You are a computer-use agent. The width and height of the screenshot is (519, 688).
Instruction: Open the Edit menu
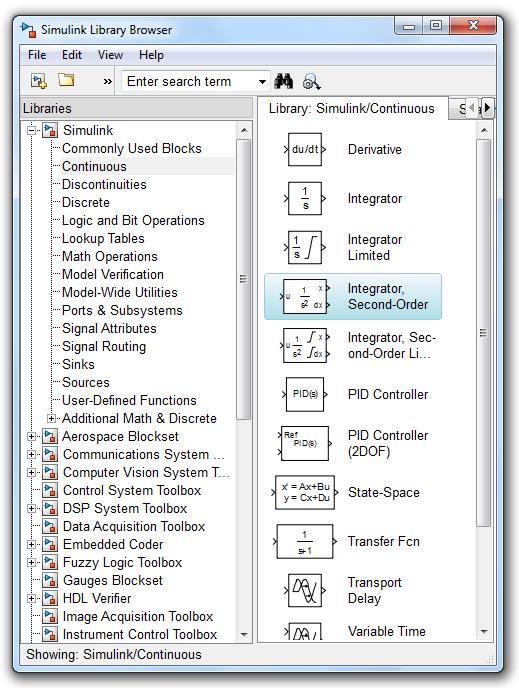[x=72, y=55]
